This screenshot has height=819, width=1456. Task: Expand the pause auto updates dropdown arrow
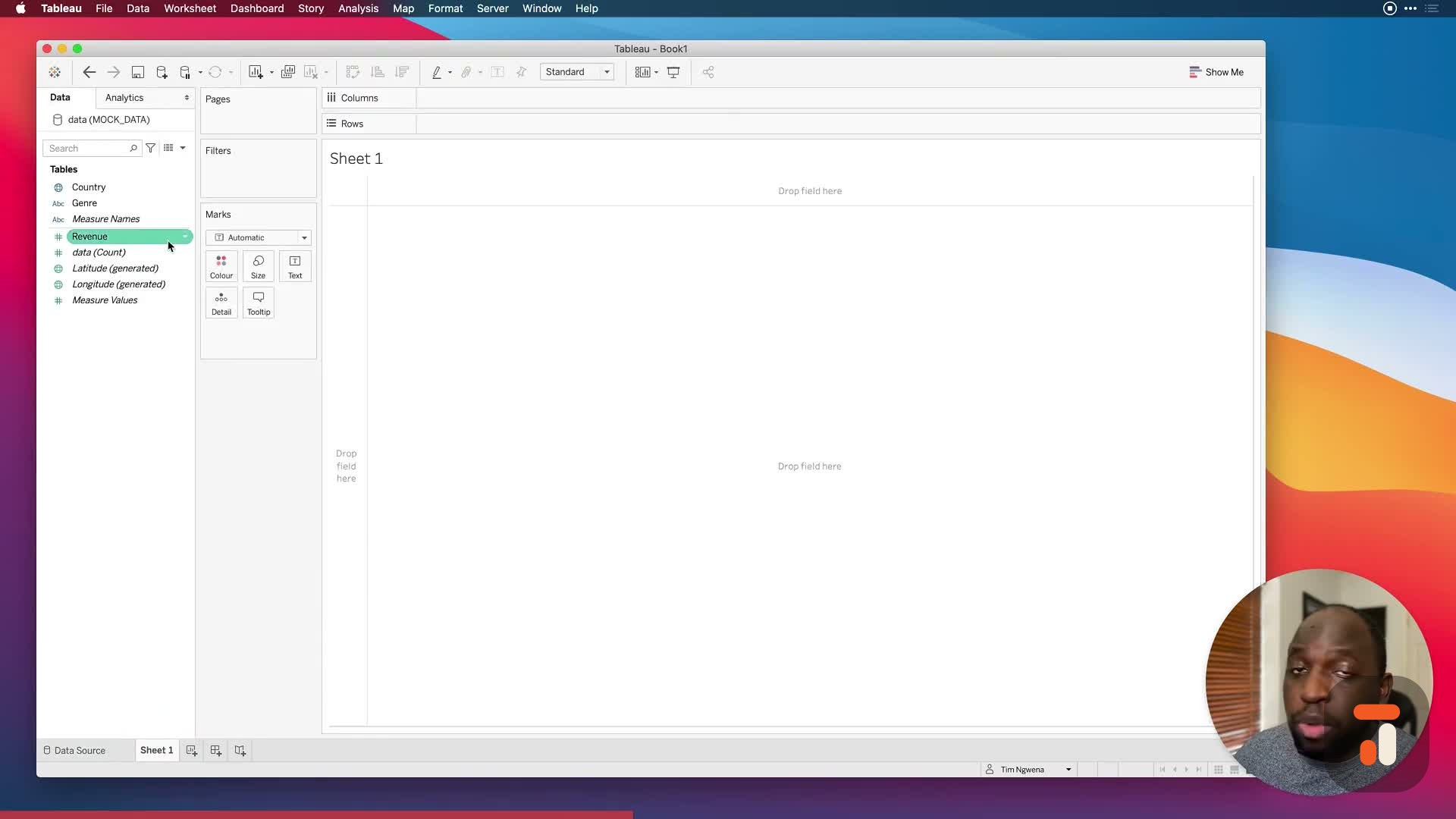click(200, 73)
